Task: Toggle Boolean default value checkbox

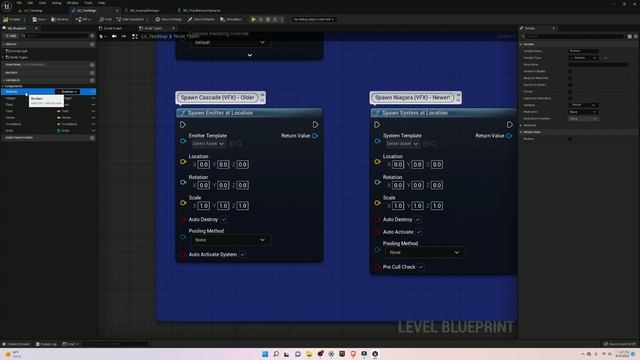Action: pyautogui.click(x=570, y=139)
